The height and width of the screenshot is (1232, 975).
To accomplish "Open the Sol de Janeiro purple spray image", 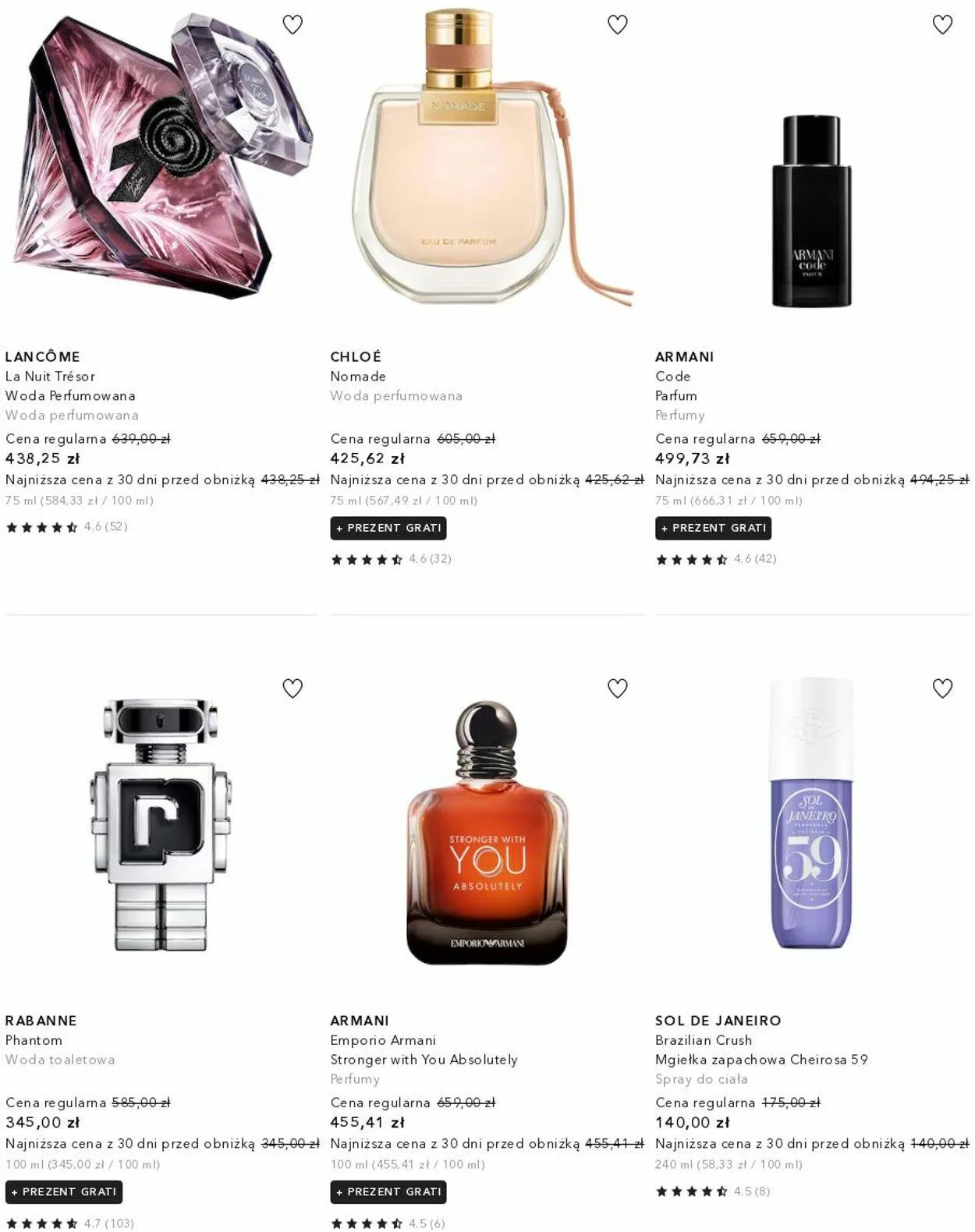I will pos(811,813).
